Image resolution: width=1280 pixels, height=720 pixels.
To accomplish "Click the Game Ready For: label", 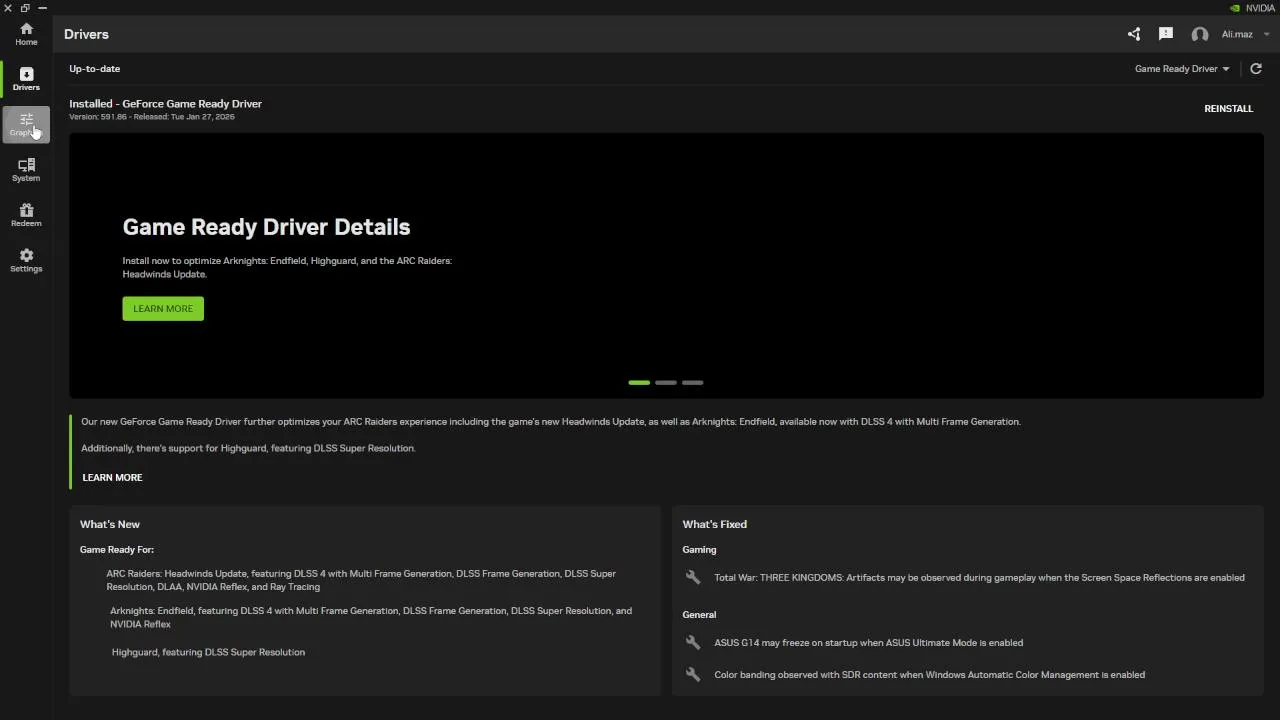I will click(x=117, y=549).
